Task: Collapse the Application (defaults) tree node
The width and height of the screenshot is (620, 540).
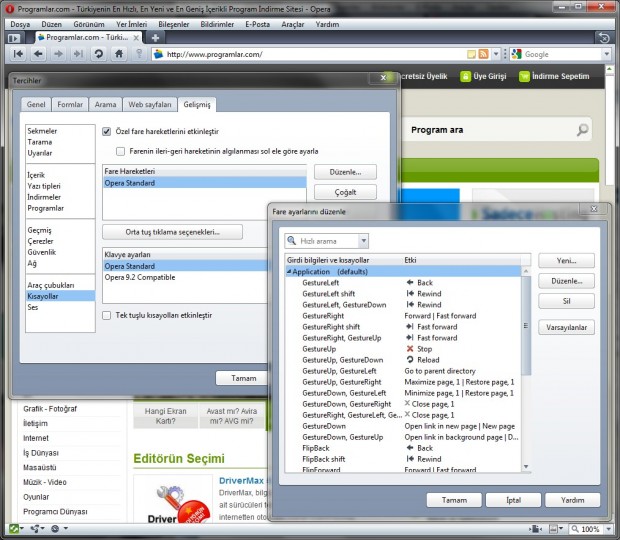Action: click(289, 272)
